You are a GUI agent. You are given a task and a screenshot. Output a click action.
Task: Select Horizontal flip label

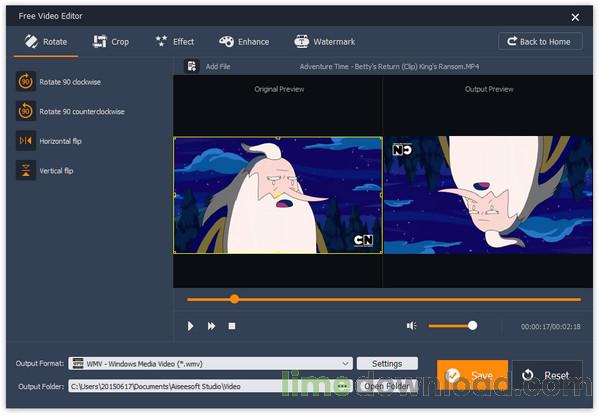point(60,141)
